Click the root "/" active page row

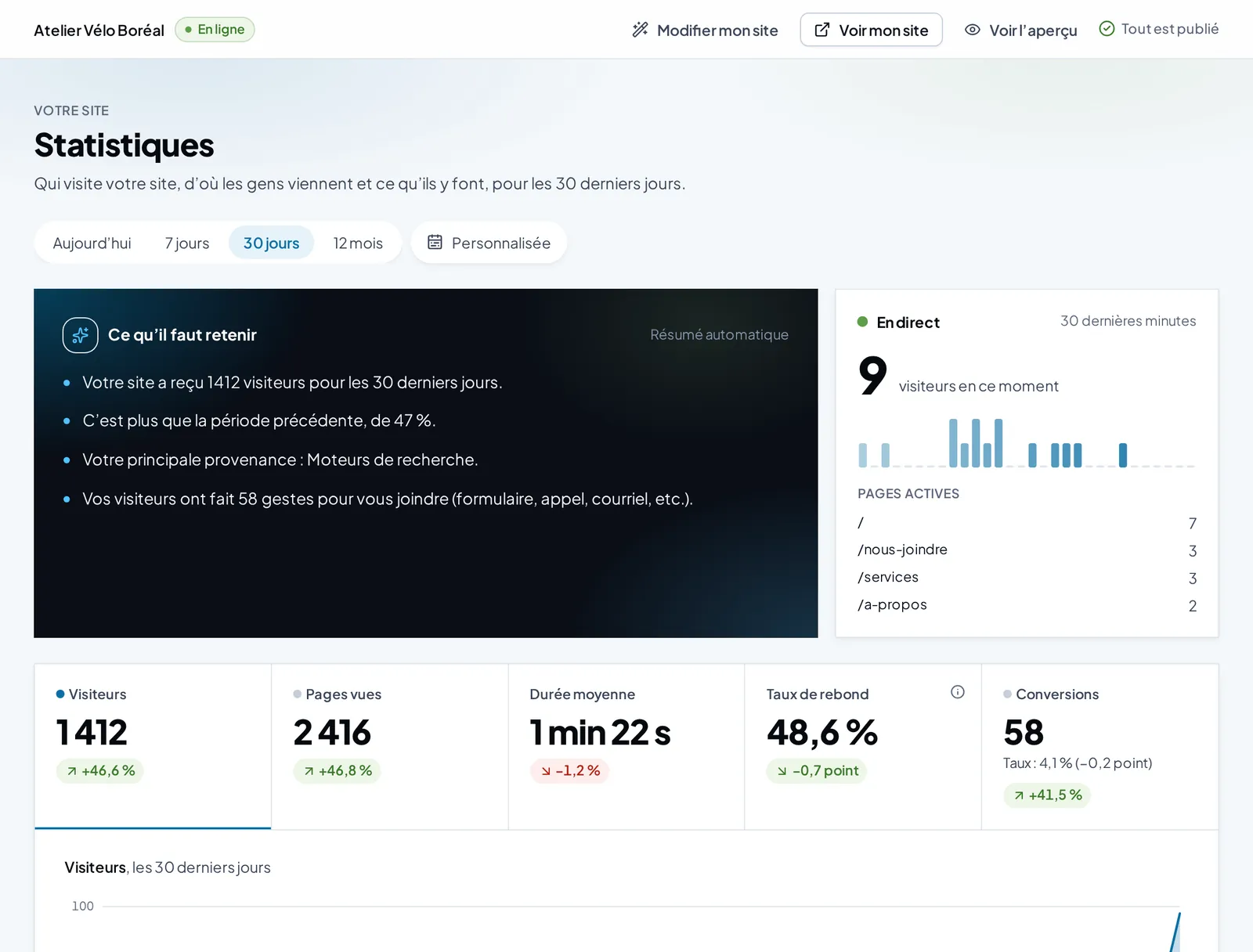[x=1027, y=523]
